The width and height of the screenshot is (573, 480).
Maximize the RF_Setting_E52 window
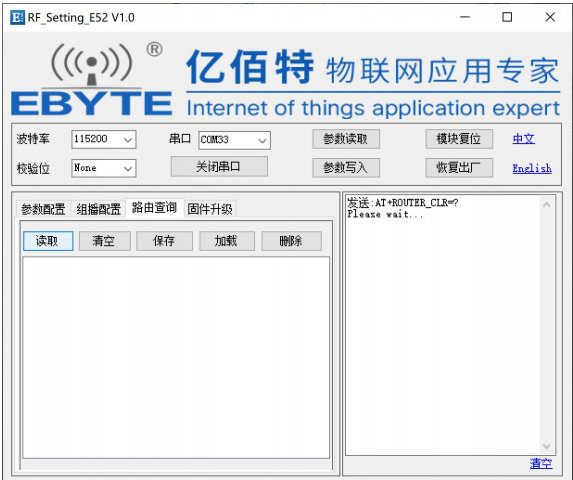(507, 17)
